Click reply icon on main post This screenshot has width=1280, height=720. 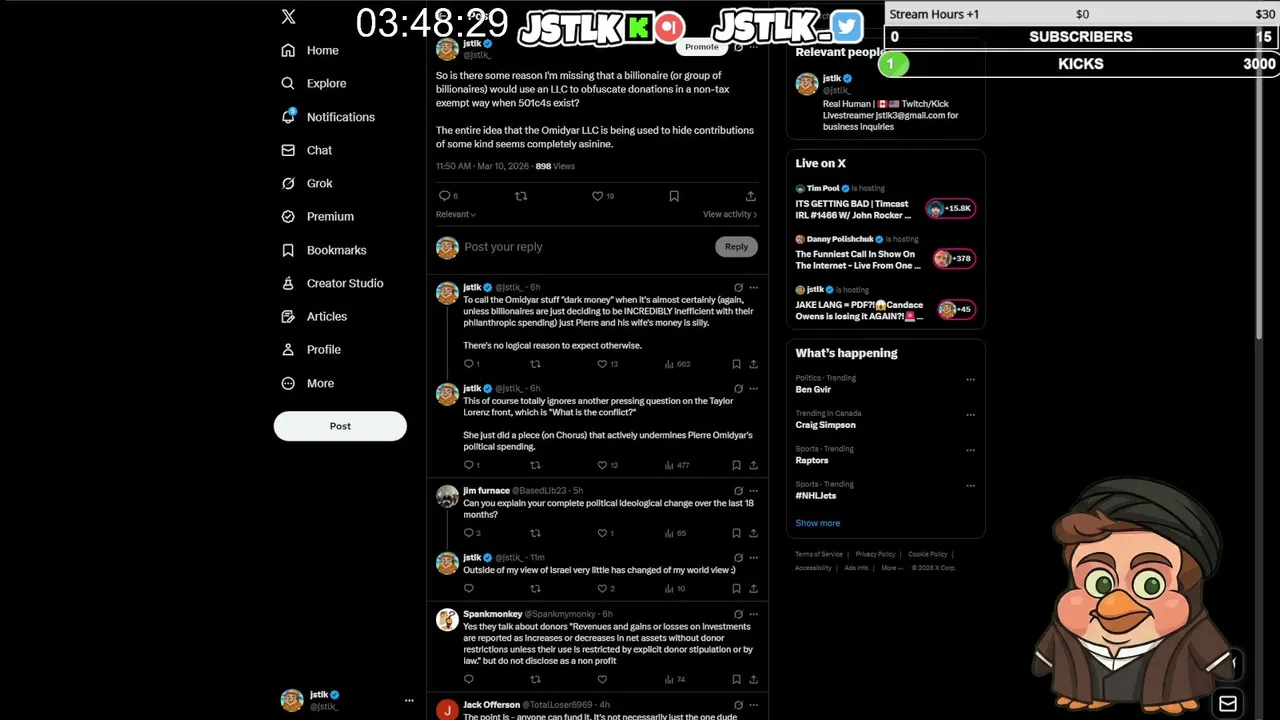(x=444, y=196)
